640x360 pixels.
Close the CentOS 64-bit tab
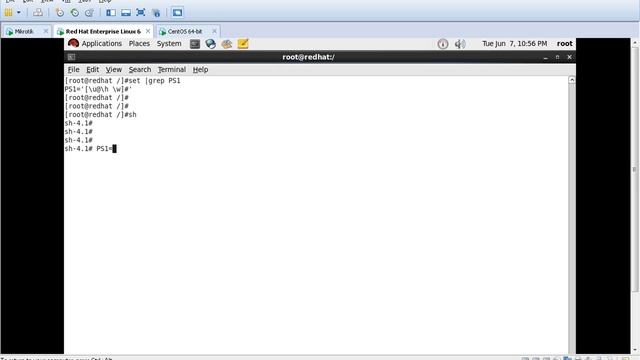pyautogui.click(x=214, y=31)
